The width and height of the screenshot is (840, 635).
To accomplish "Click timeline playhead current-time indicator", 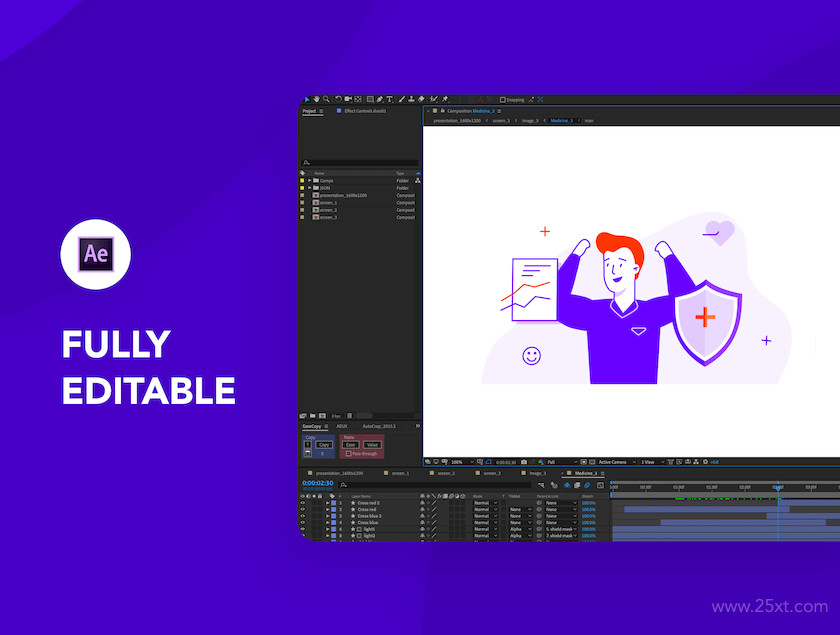I will (x=778, y=488).
